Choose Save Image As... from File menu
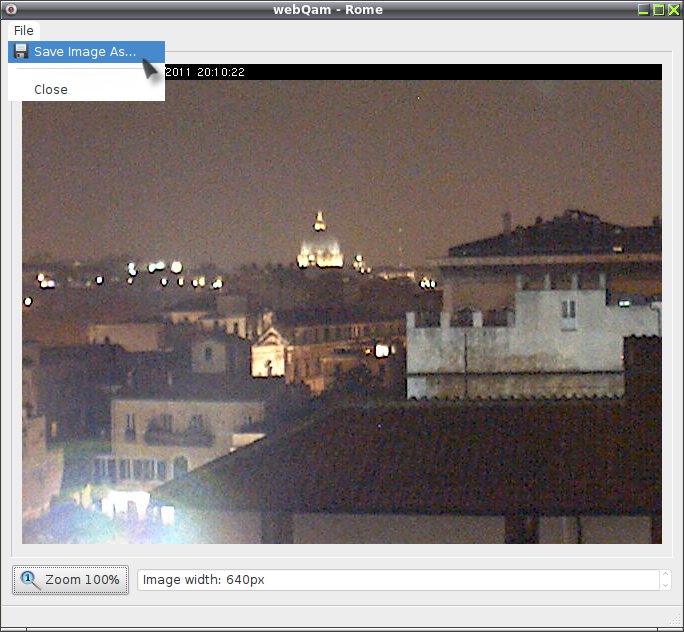 click(86, 52)
